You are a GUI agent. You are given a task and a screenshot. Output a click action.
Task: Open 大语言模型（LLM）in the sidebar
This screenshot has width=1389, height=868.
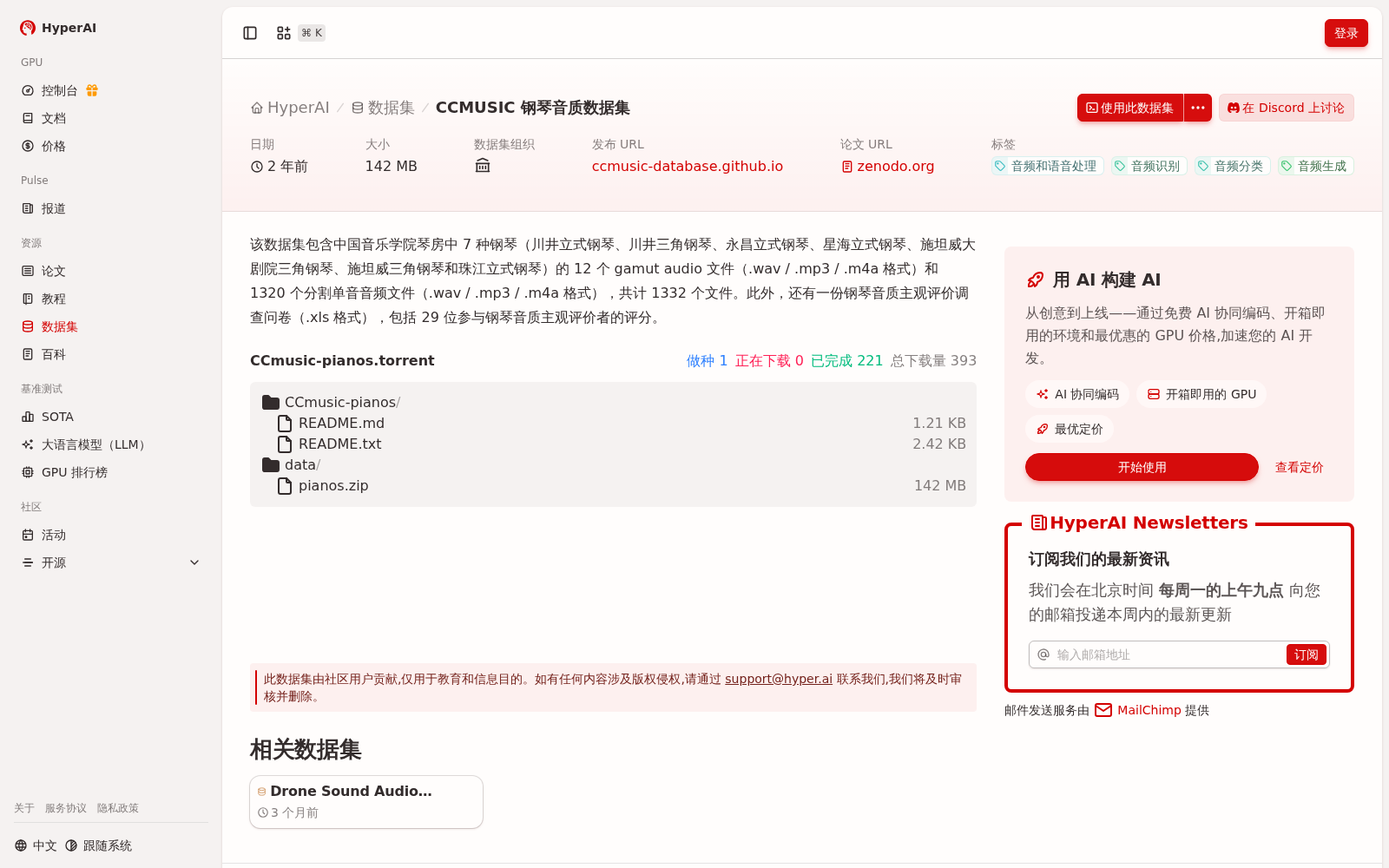[x=95, y=444]
